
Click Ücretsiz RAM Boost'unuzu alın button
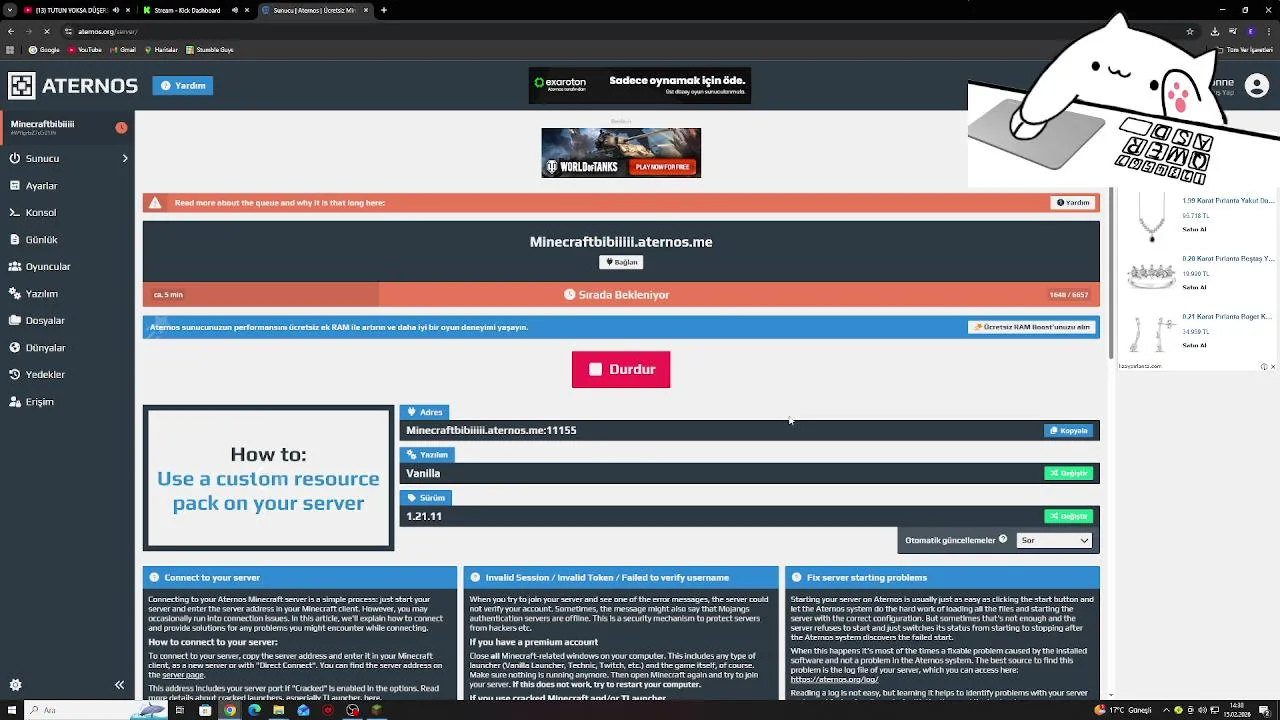click(x=1032, y=327)
